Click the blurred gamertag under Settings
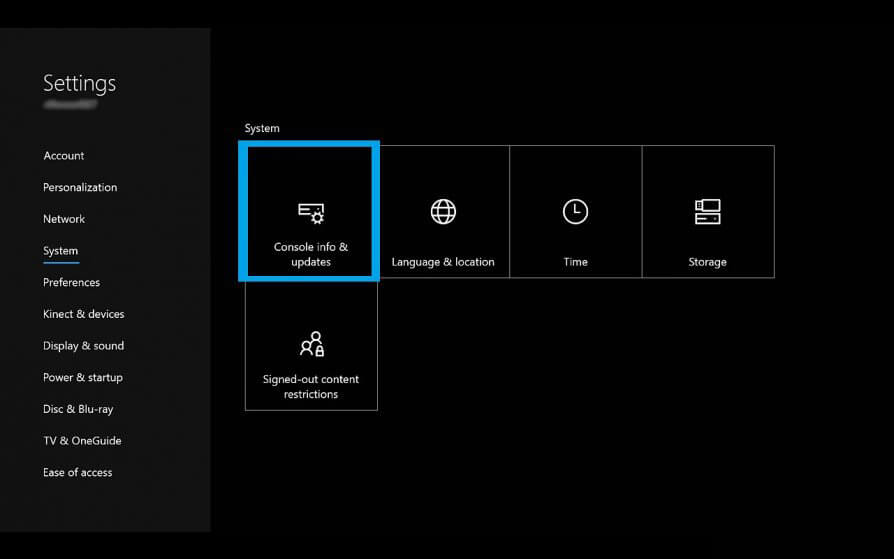The height and width of the screenshot is (559, 894). tap(71, 104)
